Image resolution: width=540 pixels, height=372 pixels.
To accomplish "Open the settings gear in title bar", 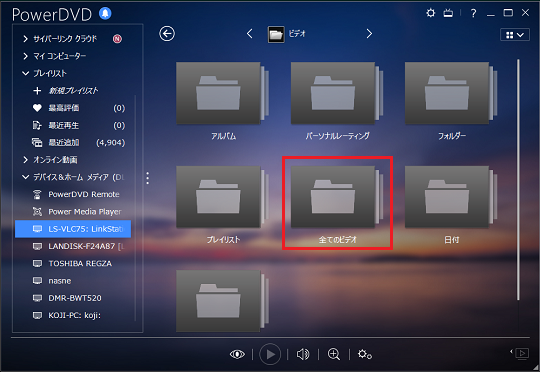I will pos(430,13).
